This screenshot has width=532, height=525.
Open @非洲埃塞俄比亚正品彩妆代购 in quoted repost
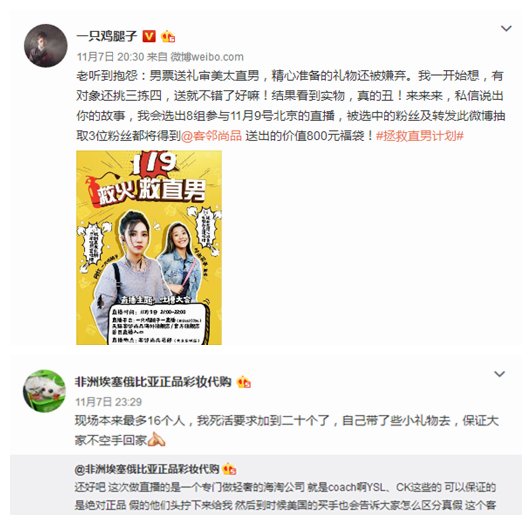[x=147, y=469]
